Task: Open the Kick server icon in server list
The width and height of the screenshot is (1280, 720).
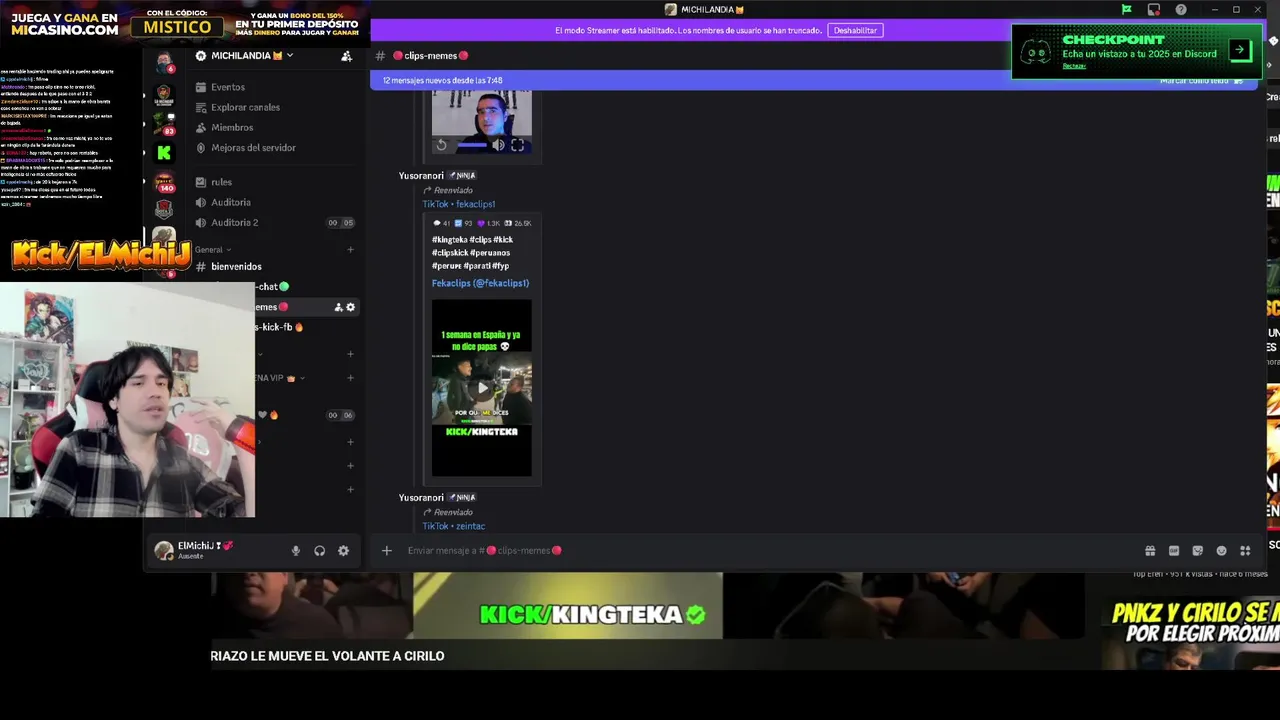Action: coord(164,153)
